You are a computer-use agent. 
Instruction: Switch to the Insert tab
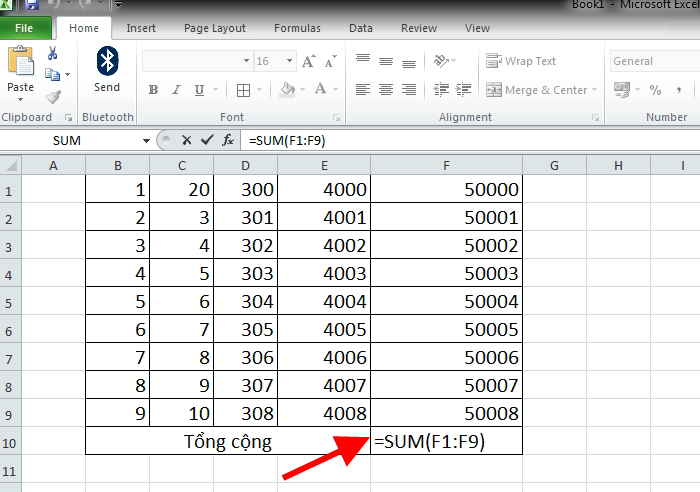[141, 28]
